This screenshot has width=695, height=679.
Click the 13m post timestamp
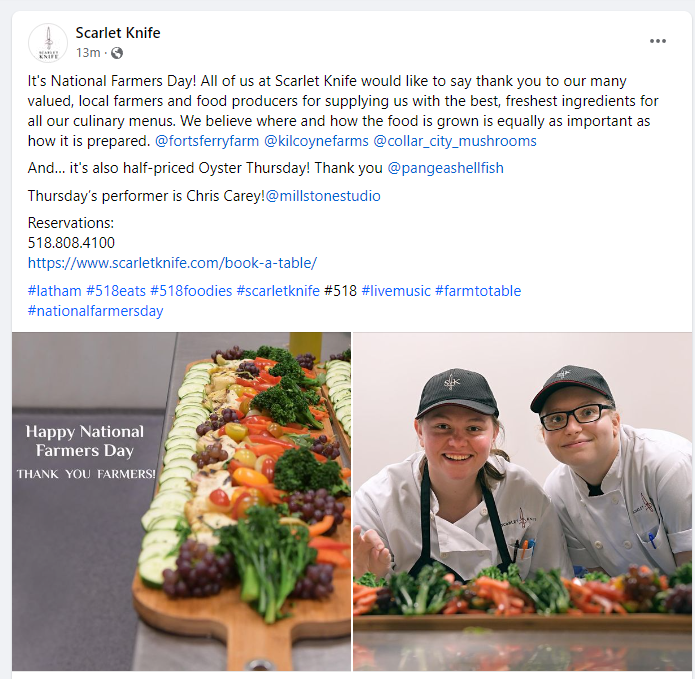point(88,53)
